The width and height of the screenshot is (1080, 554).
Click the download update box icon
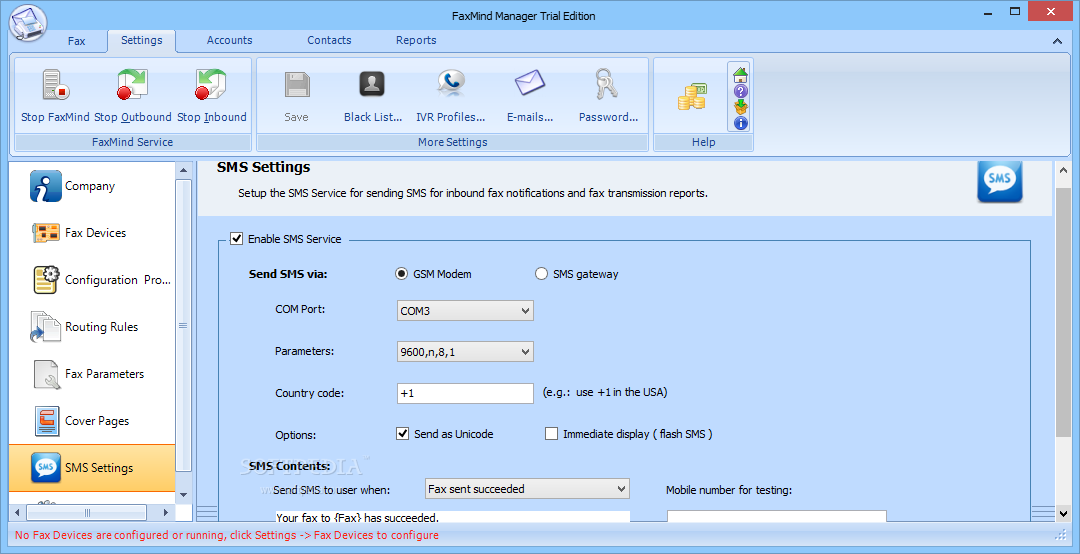(740, 107)
